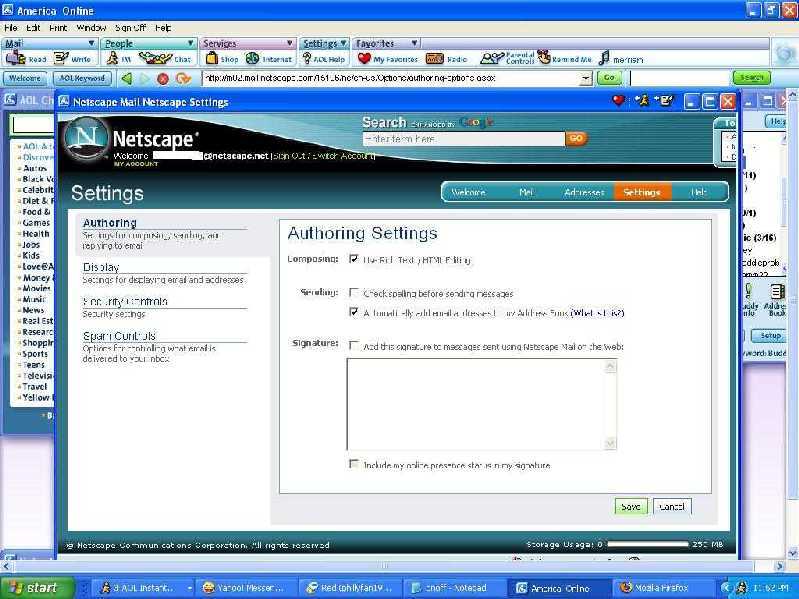Click the music note icon in toolbar
Screen dimensions: 799x599
(x=604, y=58)
